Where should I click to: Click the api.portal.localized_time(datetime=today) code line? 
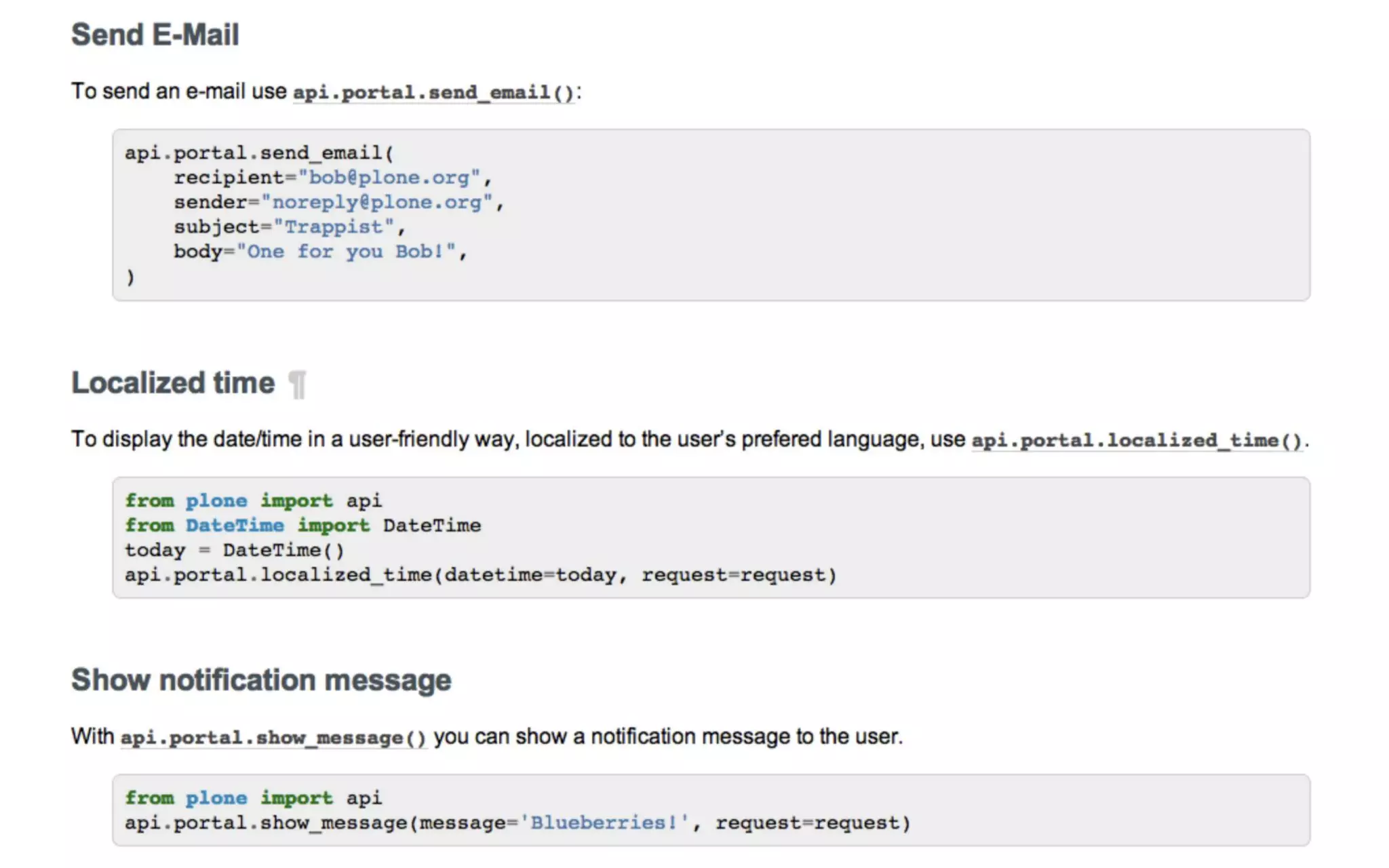coord(480,575)
